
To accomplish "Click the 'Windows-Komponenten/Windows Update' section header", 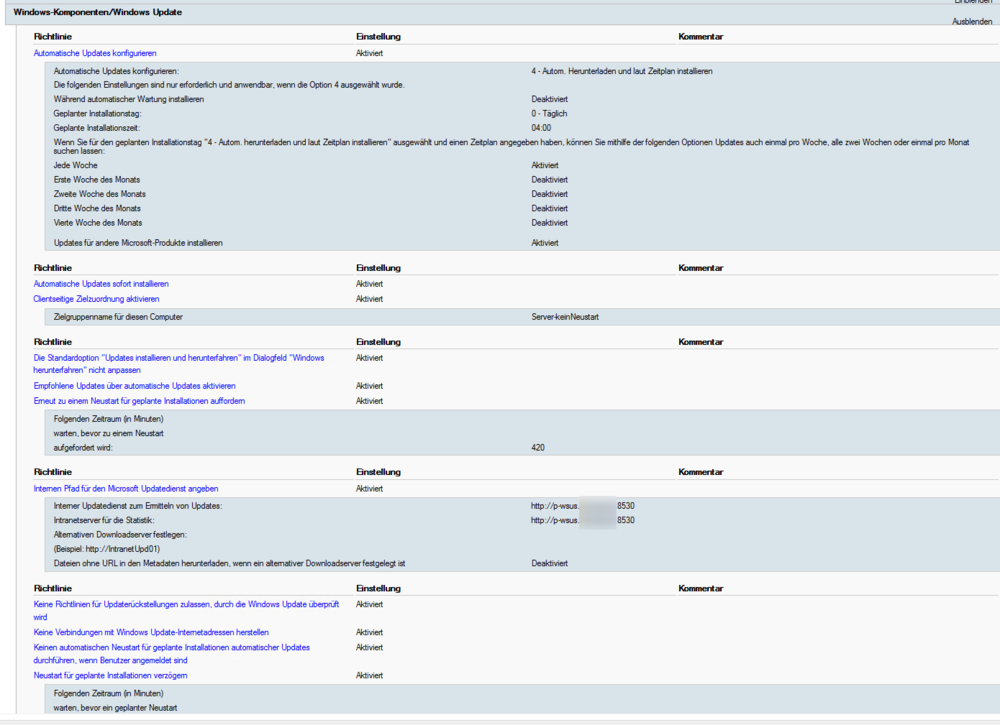I will [x=83, y=12].
